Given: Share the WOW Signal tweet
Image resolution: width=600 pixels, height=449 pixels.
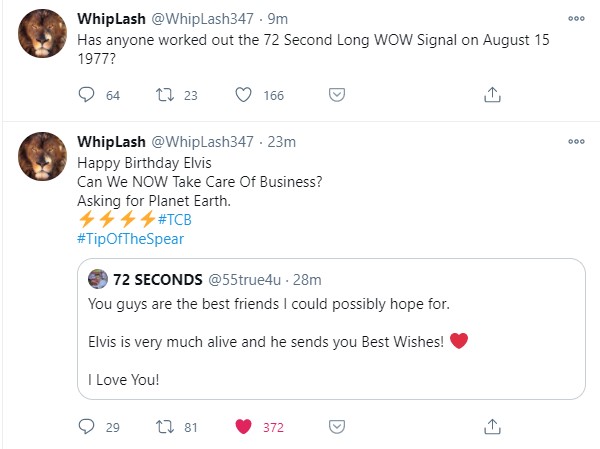Looking at the screenshot, I should [492, 95].
